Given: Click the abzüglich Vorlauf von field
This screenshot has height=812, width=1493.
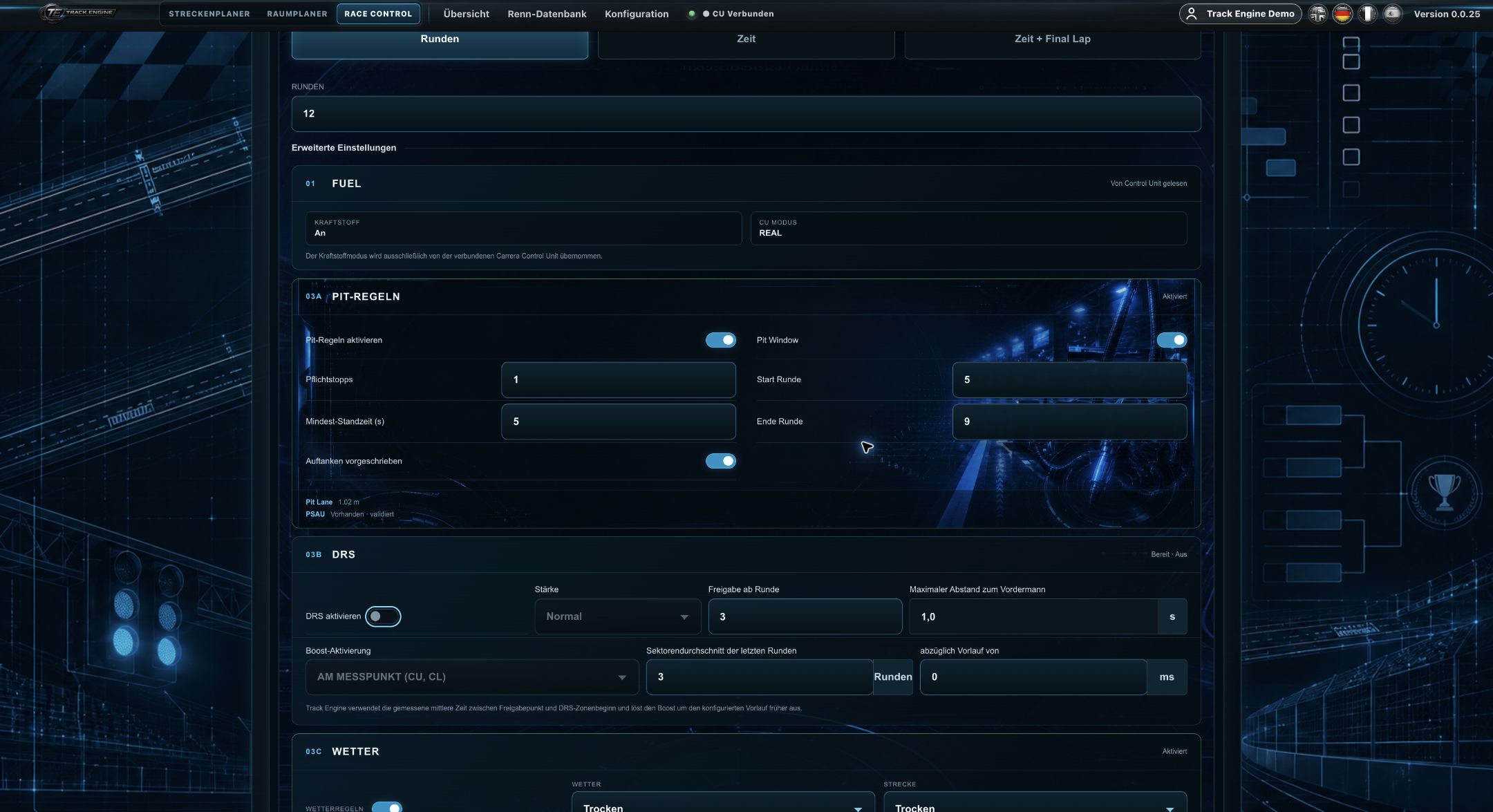Looking at the screenshot, I should coord(1033,677).
